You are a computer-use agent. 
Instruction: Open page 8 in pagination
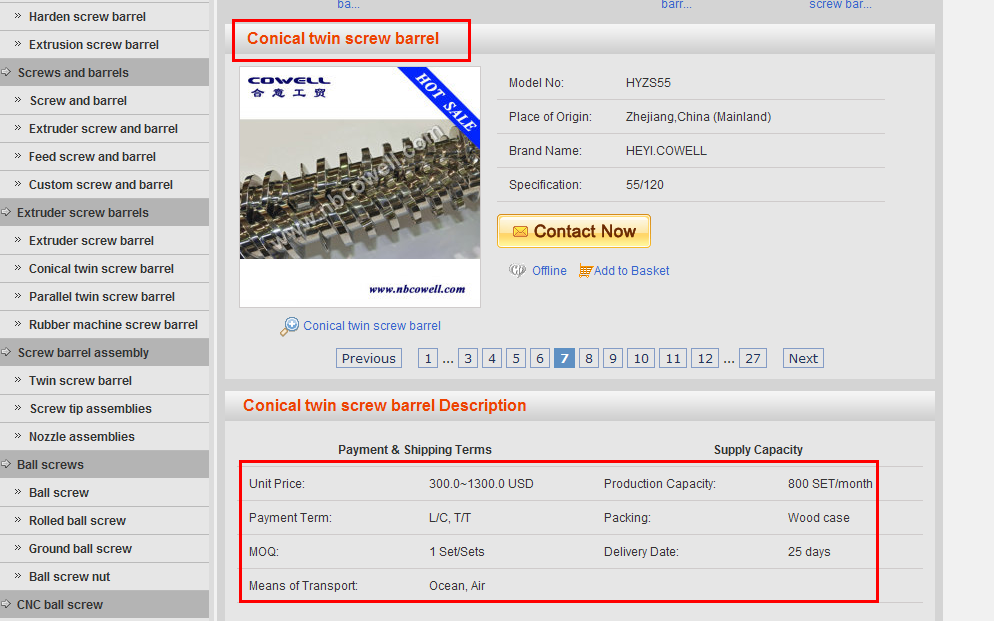coord(589,359)
